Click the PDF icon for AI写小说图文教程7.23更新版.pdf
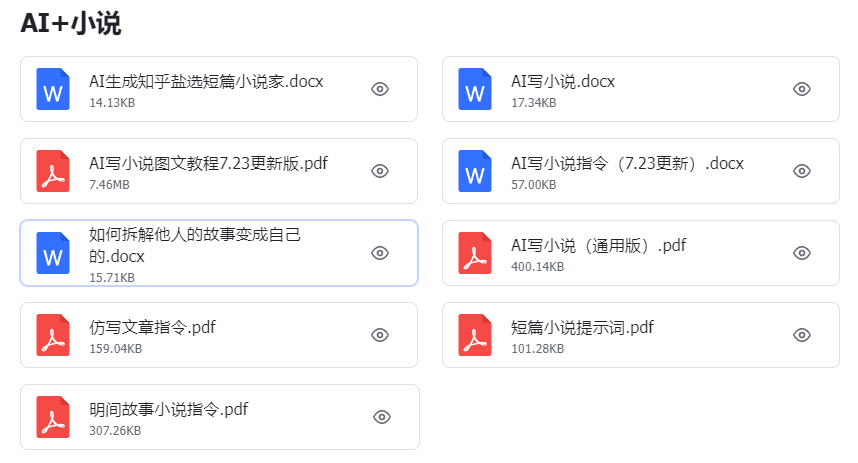This screenshot has width=858, height=463. [x=53, y=171]
